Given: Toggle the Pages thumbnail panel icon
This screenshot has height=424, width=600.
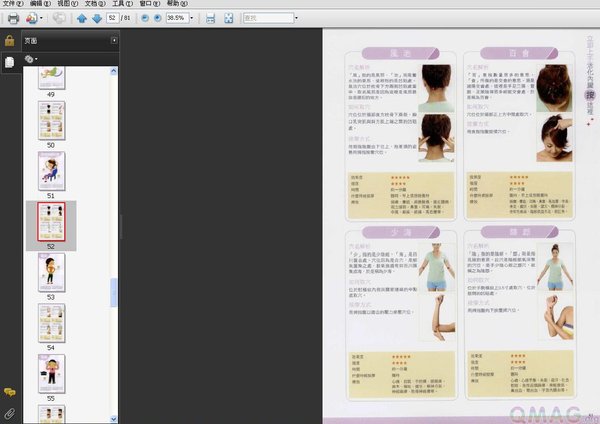Looking at the screenshot, I should 9,61.
